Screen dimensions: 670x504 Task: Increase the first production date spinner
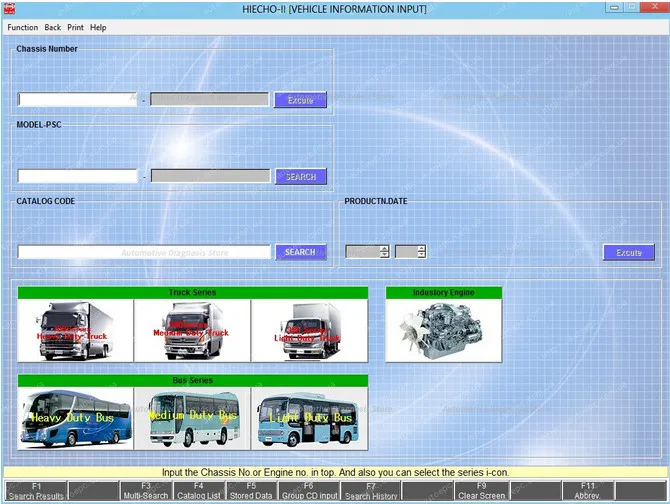[384, 248]
